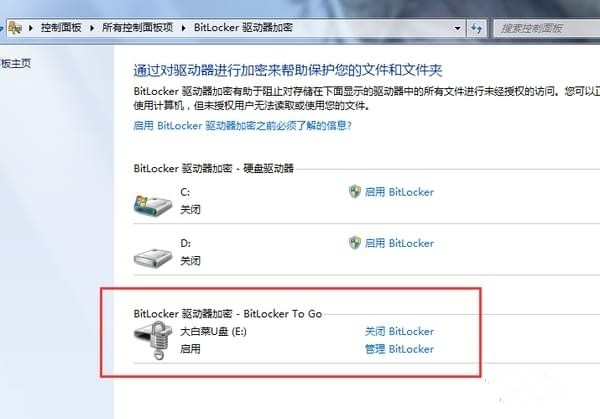
Task: Select BitLocker 驱动器加密 breadcrumb item
Action: 243,28
